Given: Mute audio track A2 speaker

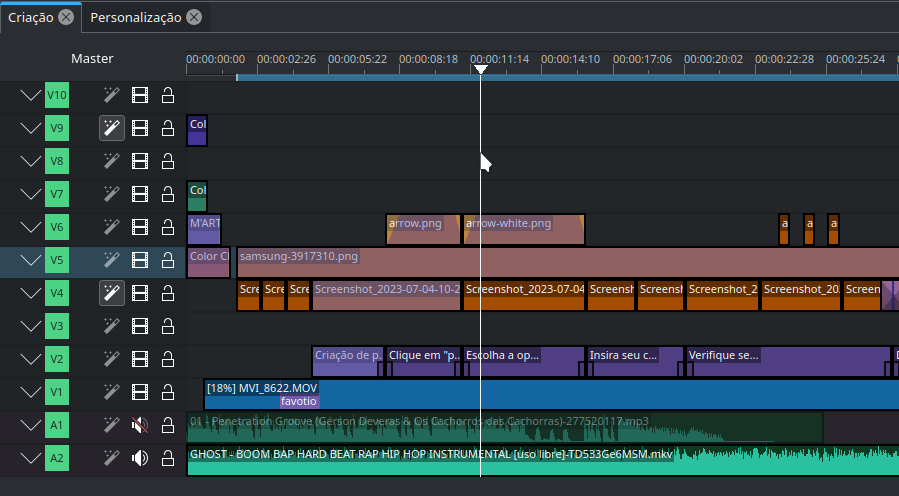Looking at the screenshot, I should 140,458.
